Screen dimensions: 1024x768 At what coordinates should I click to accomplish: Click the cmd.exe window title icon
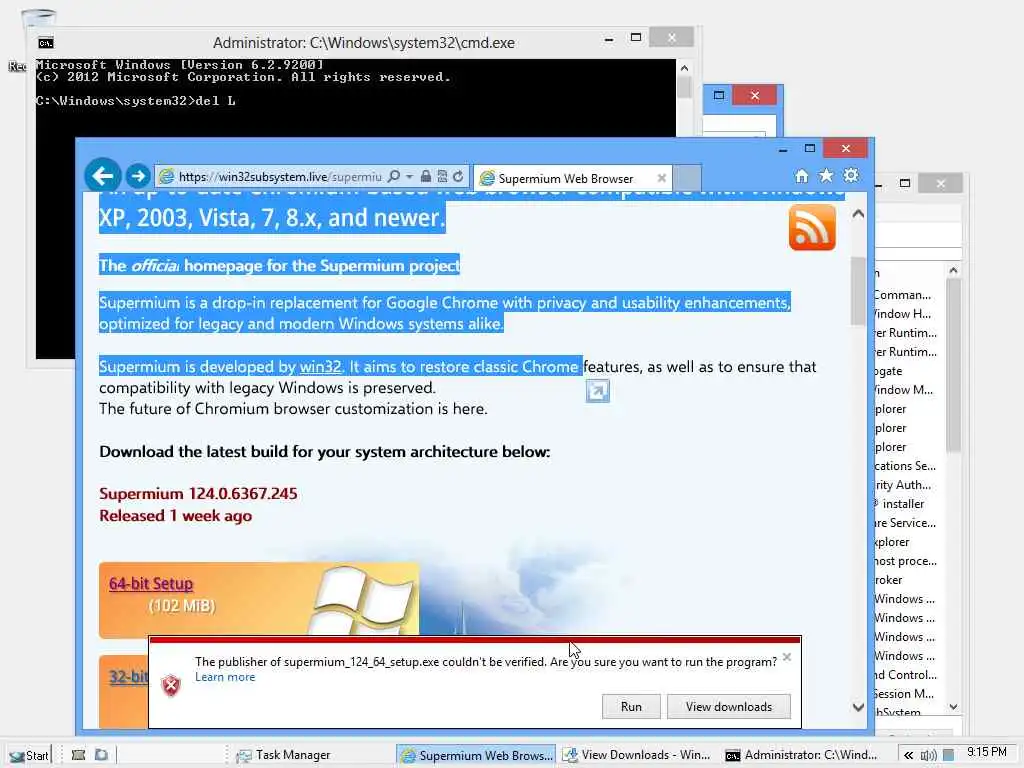coord(46,43)
